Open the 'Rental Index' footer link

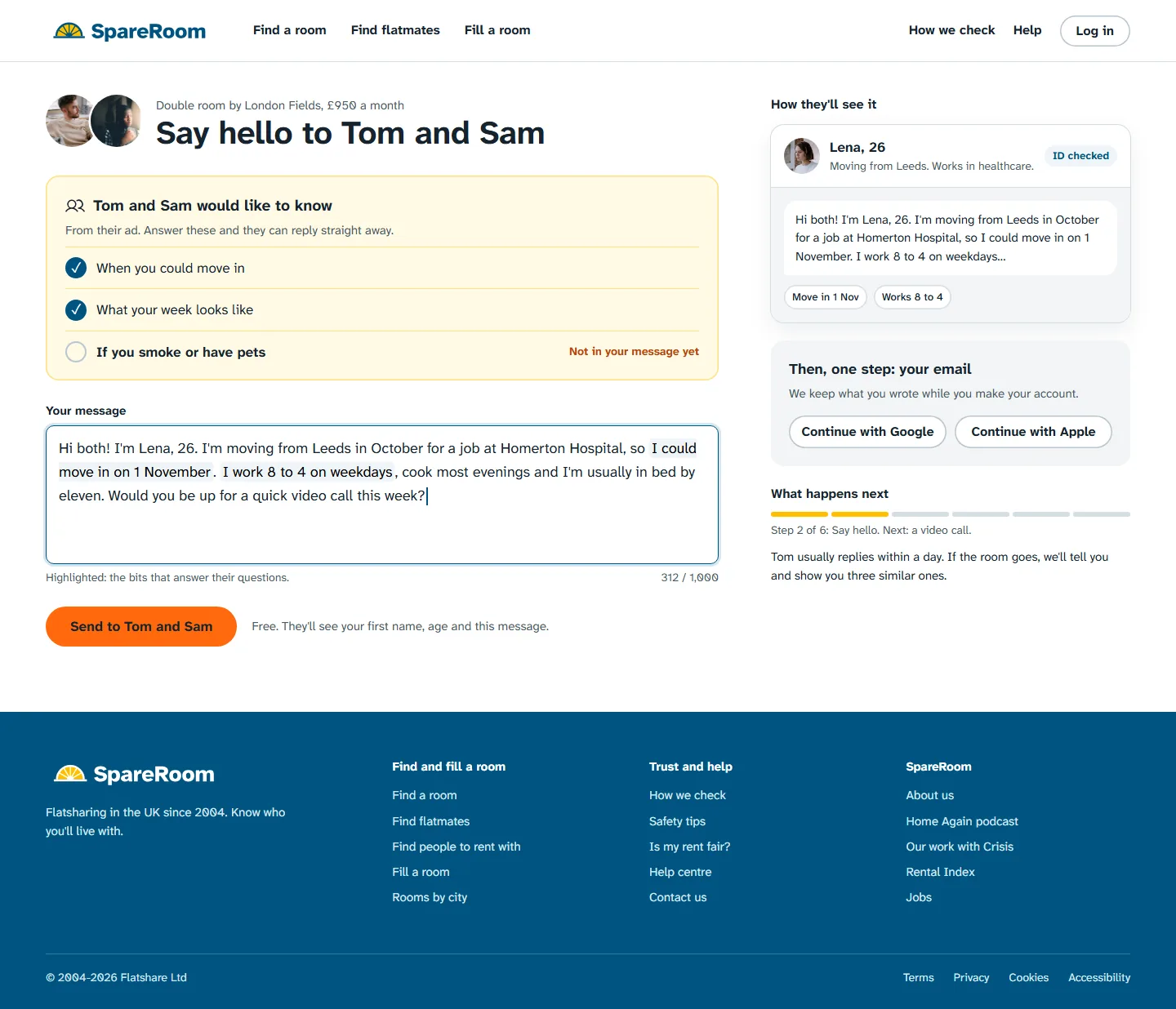(x=941, y=872)
